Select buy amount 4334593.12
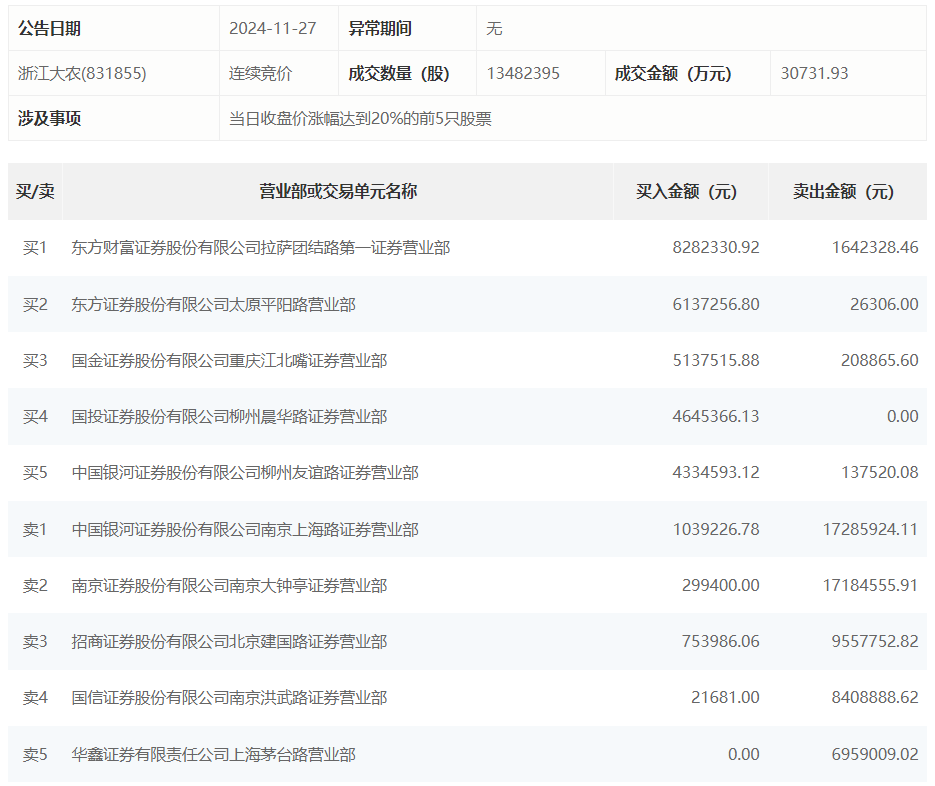 [716, 472]
